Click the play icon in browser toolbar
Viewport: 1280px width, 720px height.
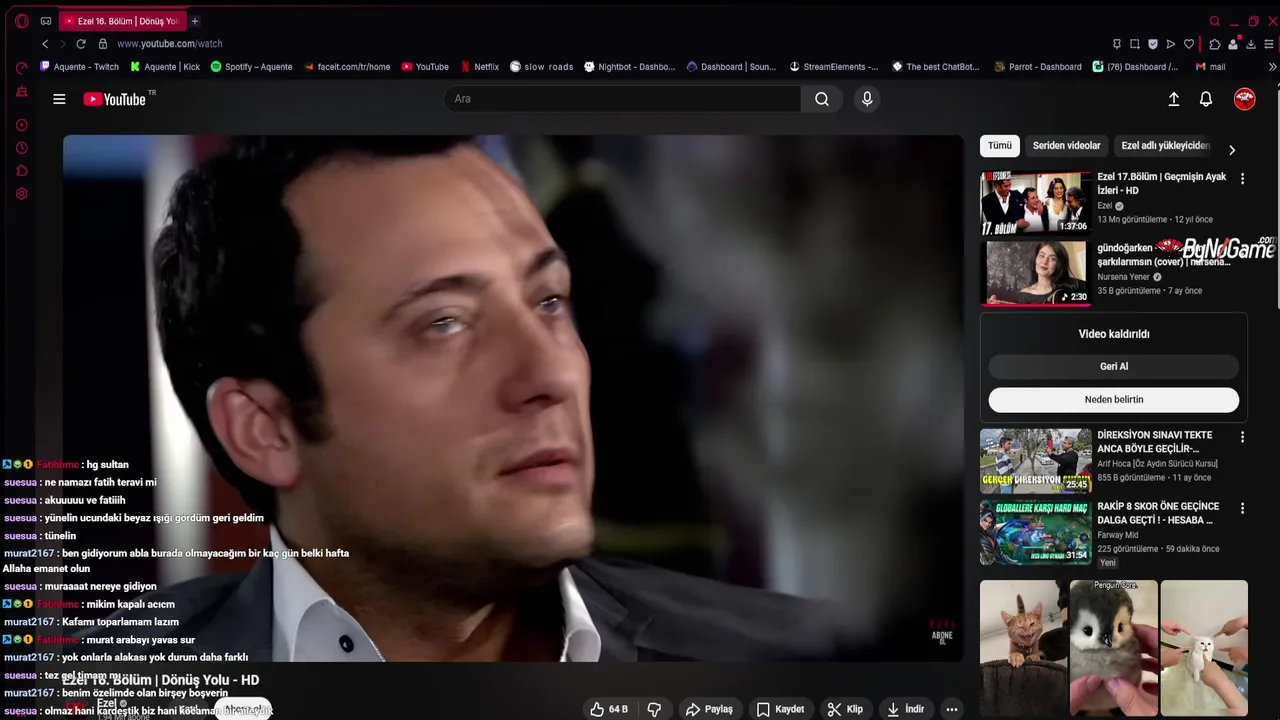coord(1171,44)
